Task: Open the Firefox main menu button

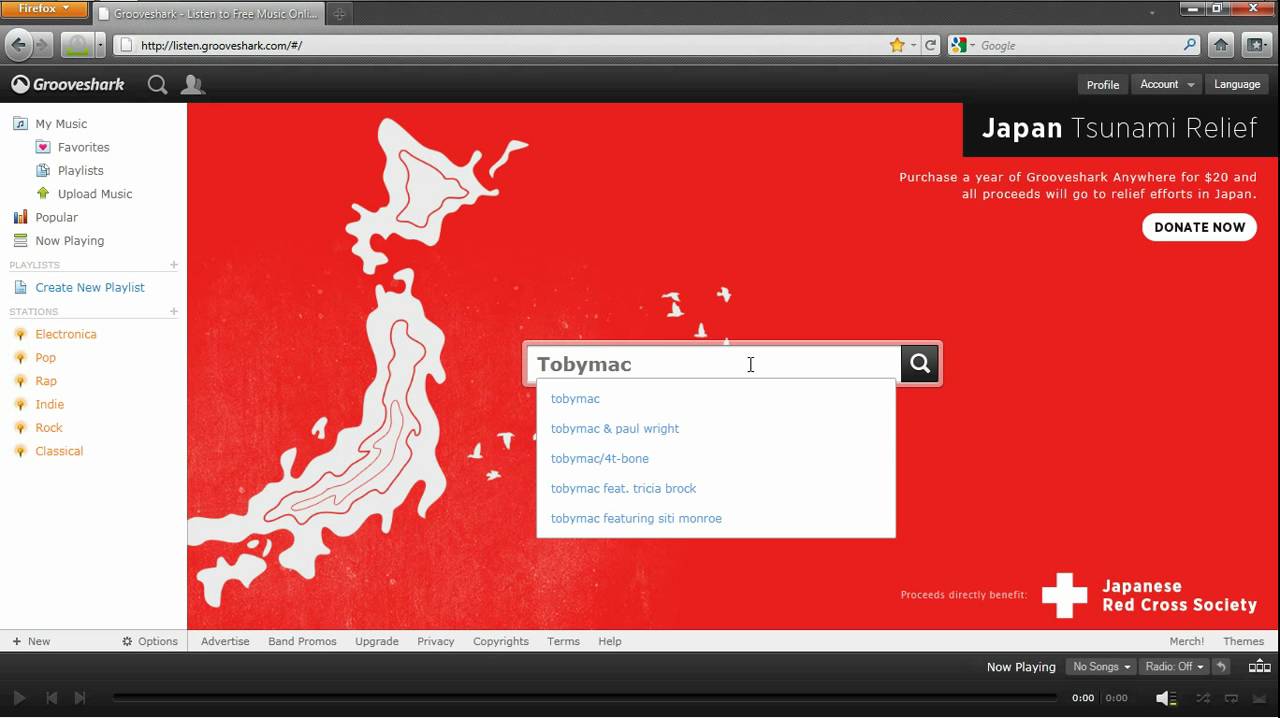Action: (44, 9)
